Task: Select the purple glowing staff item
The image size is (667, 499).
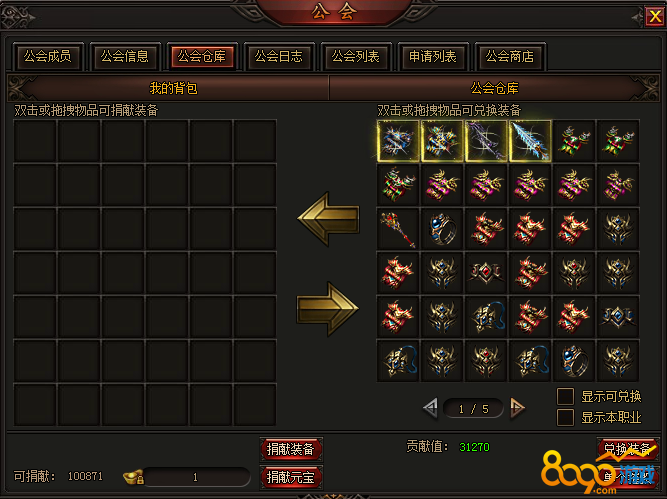Action: click(486, 141)
